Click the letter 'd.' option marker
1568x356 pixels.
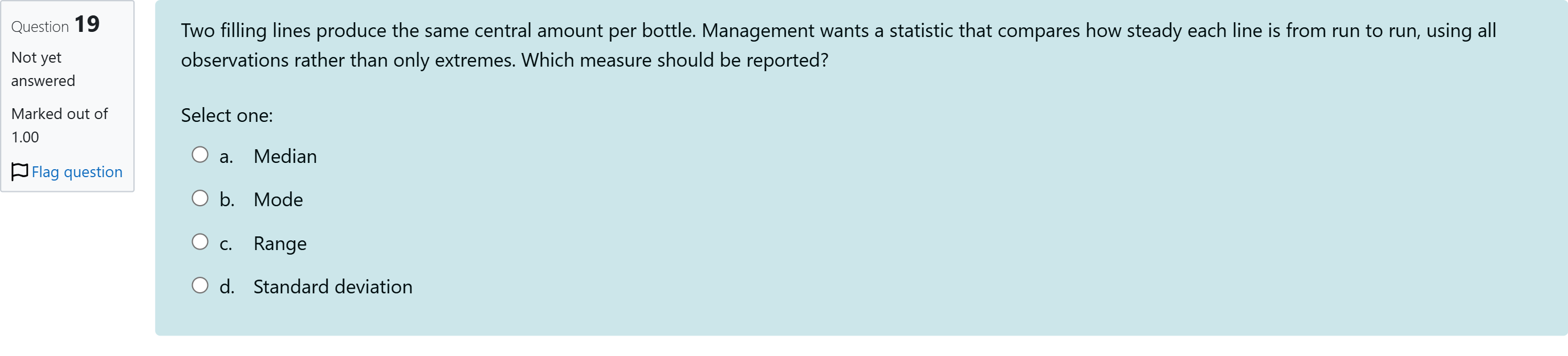click(x=226, y=287)
